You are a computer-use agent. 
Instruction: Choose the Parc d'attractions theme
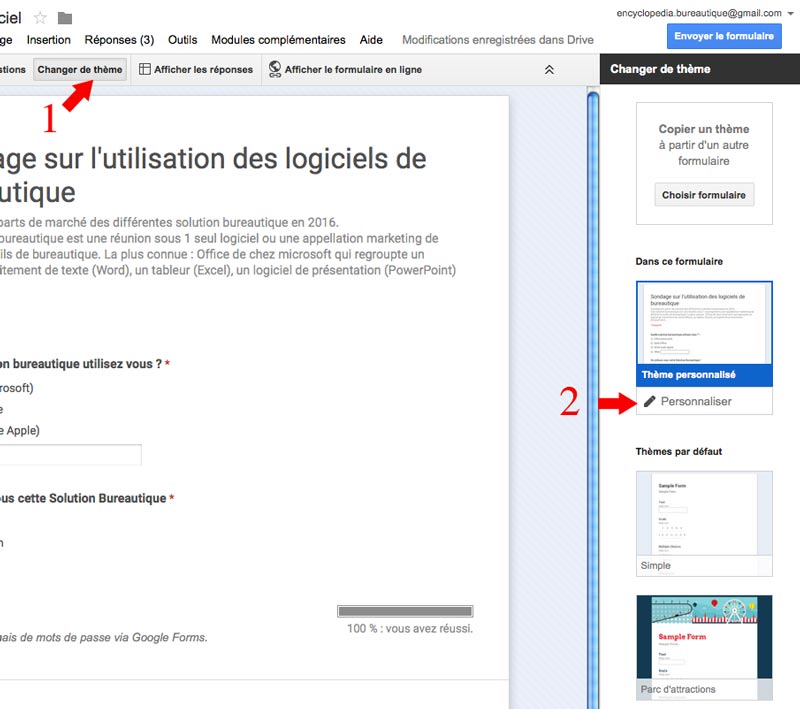(704, 645)
